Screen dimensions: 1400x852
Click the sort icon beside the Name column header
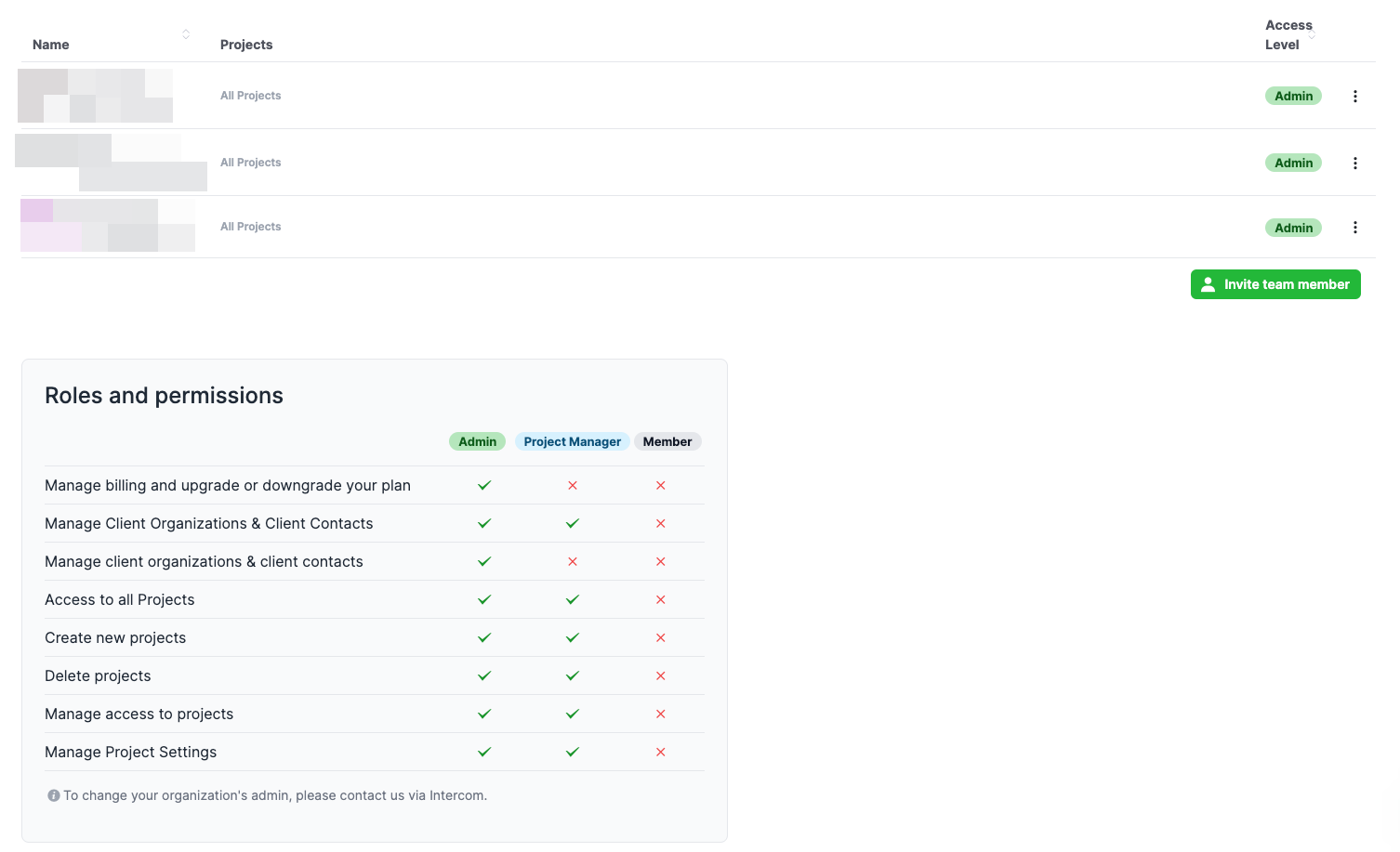point(186,33)
